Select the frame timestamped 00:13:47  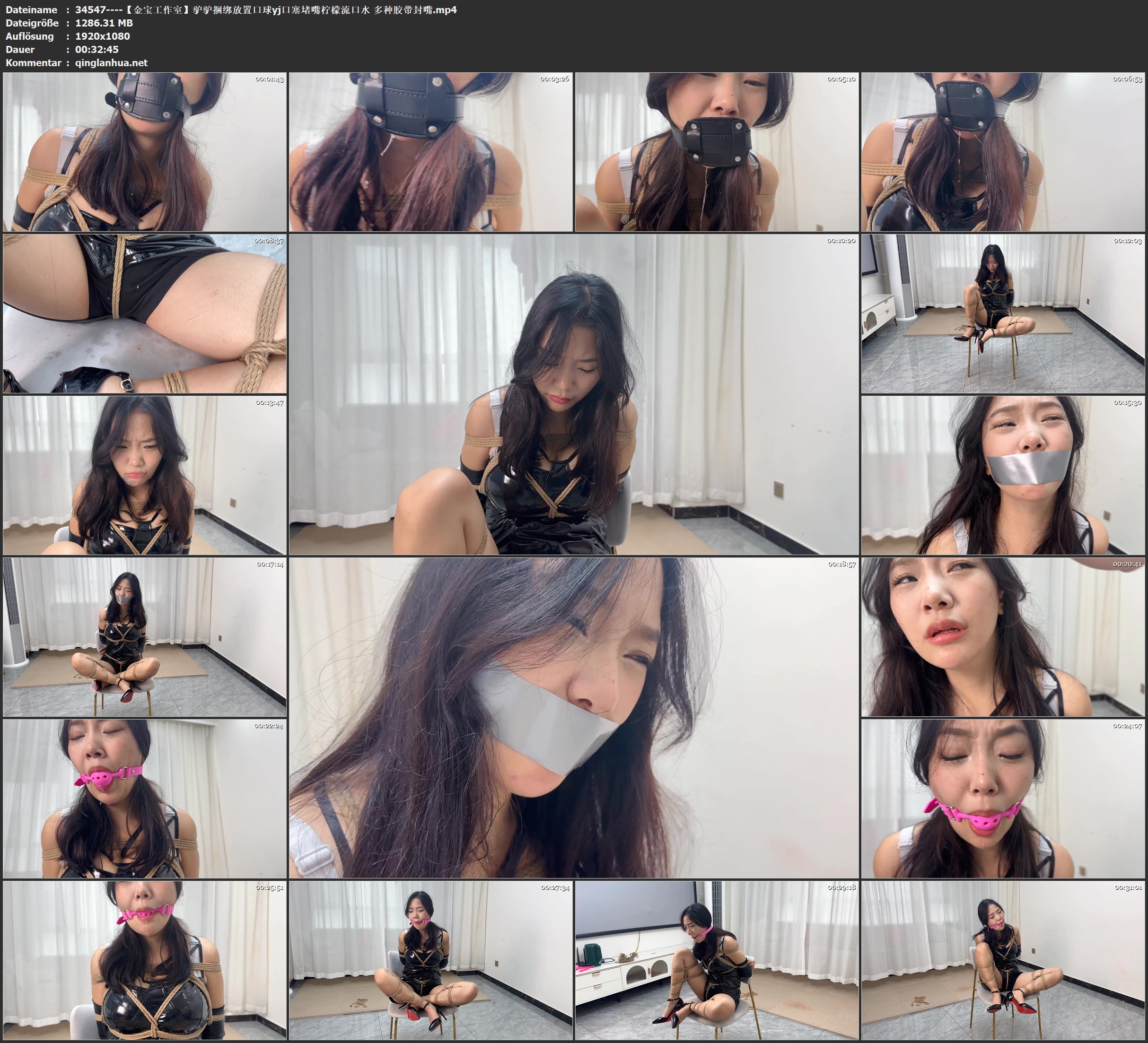point(145,475)
